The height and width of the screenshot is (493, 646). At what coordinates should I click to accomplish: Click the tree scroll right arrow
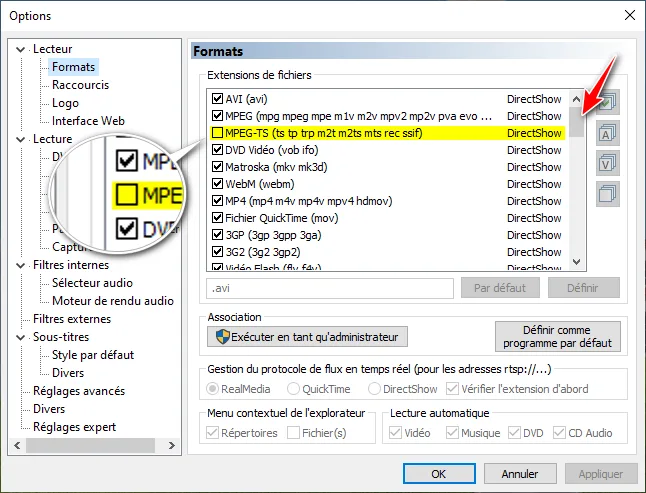coord(172,445)
